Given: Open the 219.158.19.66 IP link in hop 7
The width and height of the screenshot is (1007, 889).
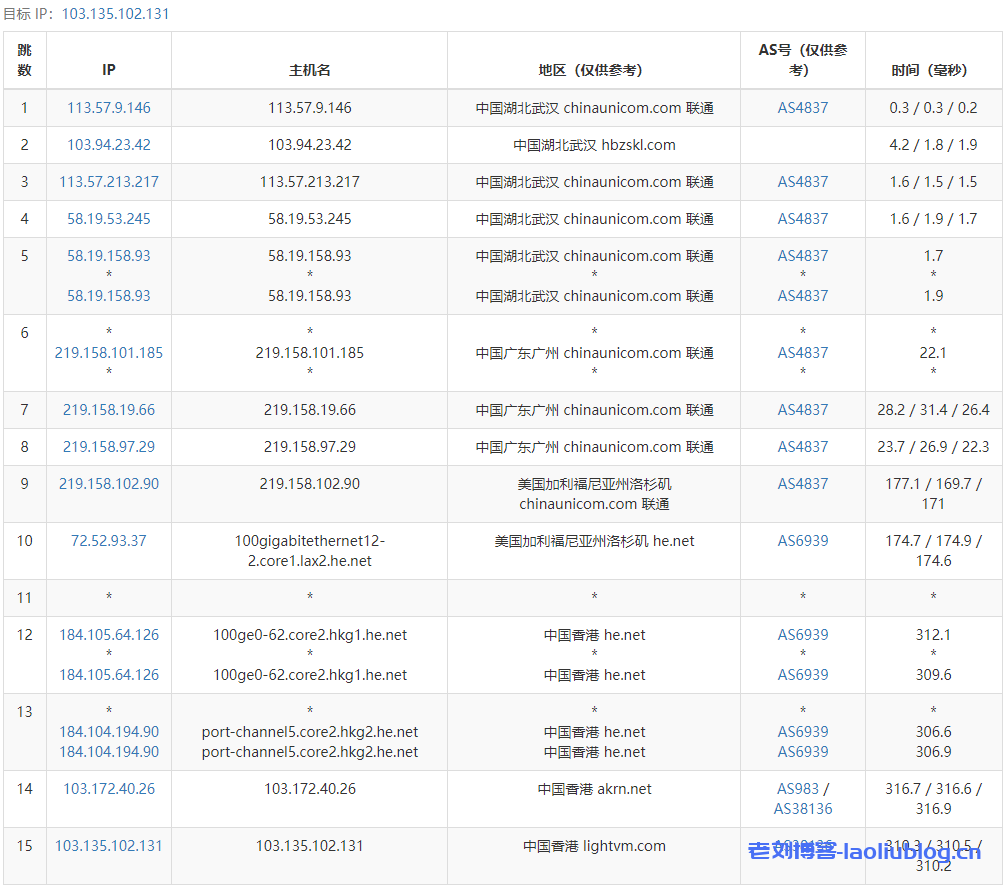Looking at the screenshot, I should point(109,410).
